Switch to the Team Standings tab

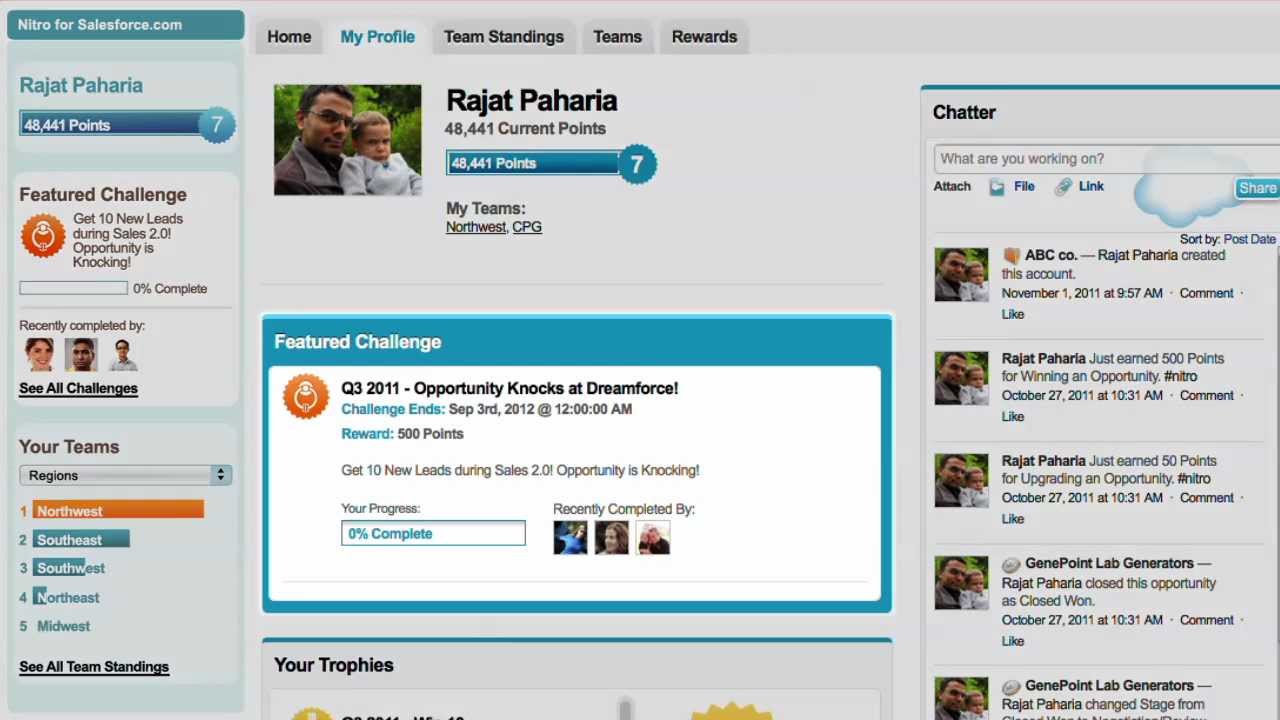point(504,37)
